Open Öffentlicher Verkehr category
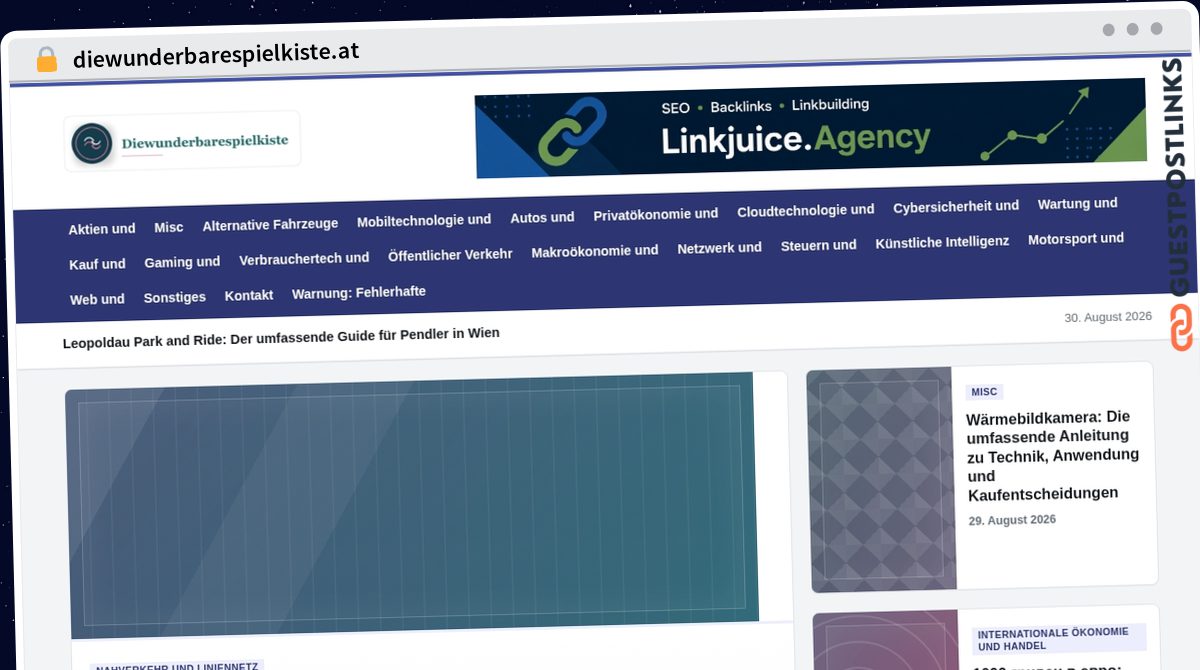The image size is (1200, 670). tap(450, 255)
